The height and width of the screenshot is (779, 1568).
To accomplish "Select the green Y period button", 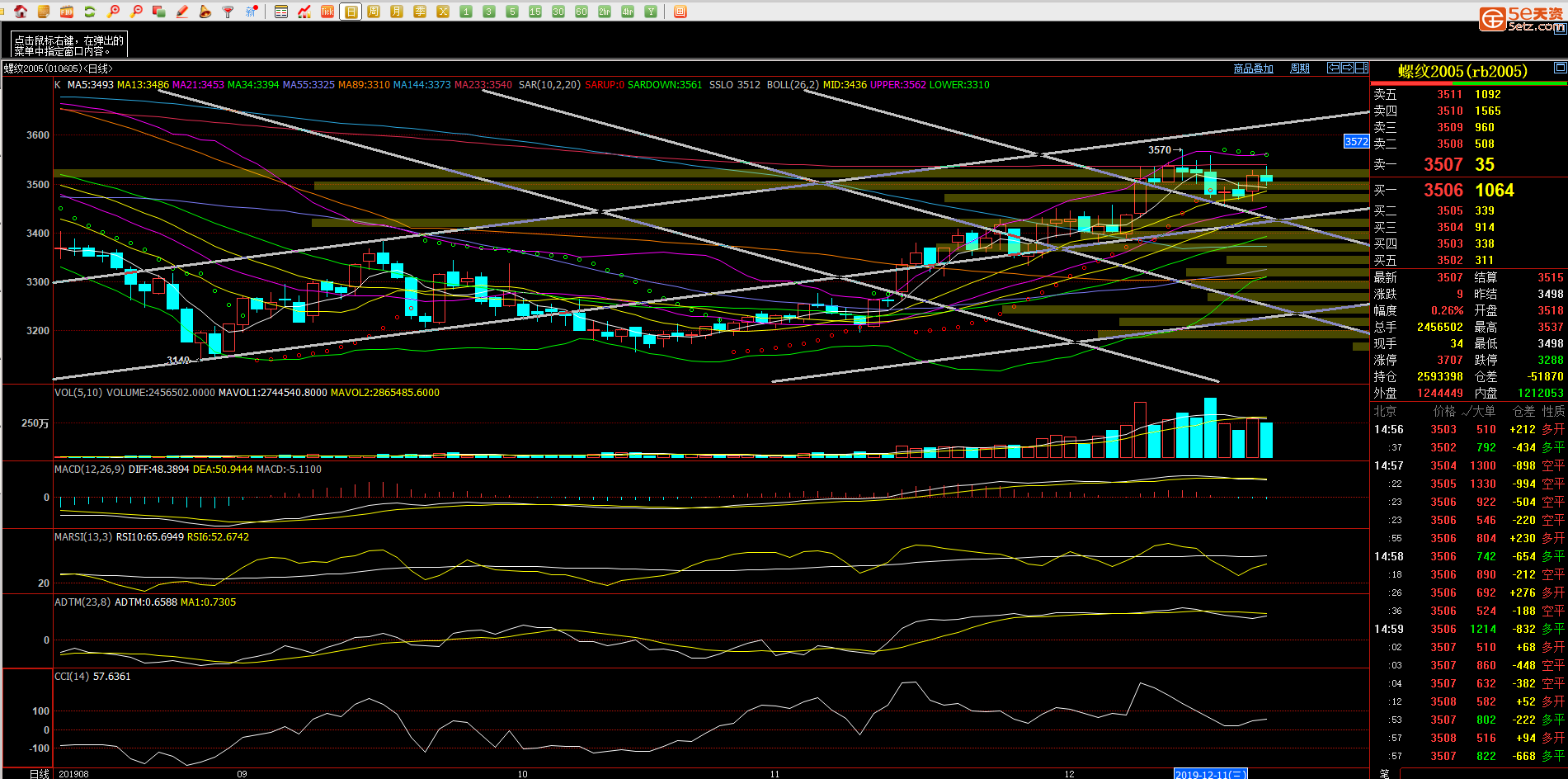I will (651, 12).
